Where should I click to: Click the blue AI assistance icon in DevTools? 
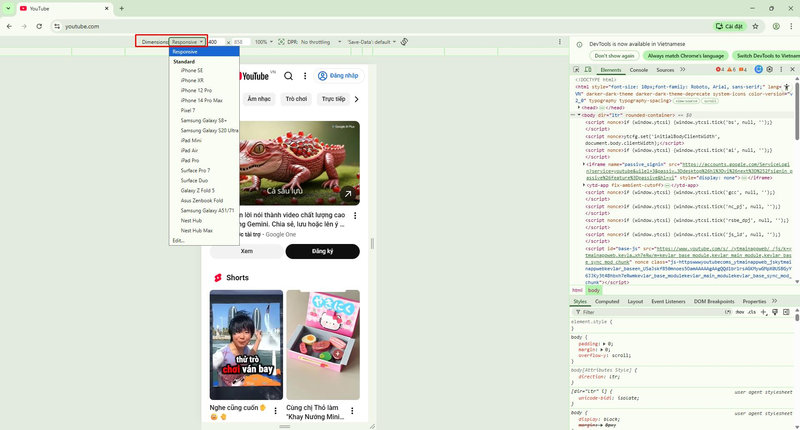click(759, 69)
